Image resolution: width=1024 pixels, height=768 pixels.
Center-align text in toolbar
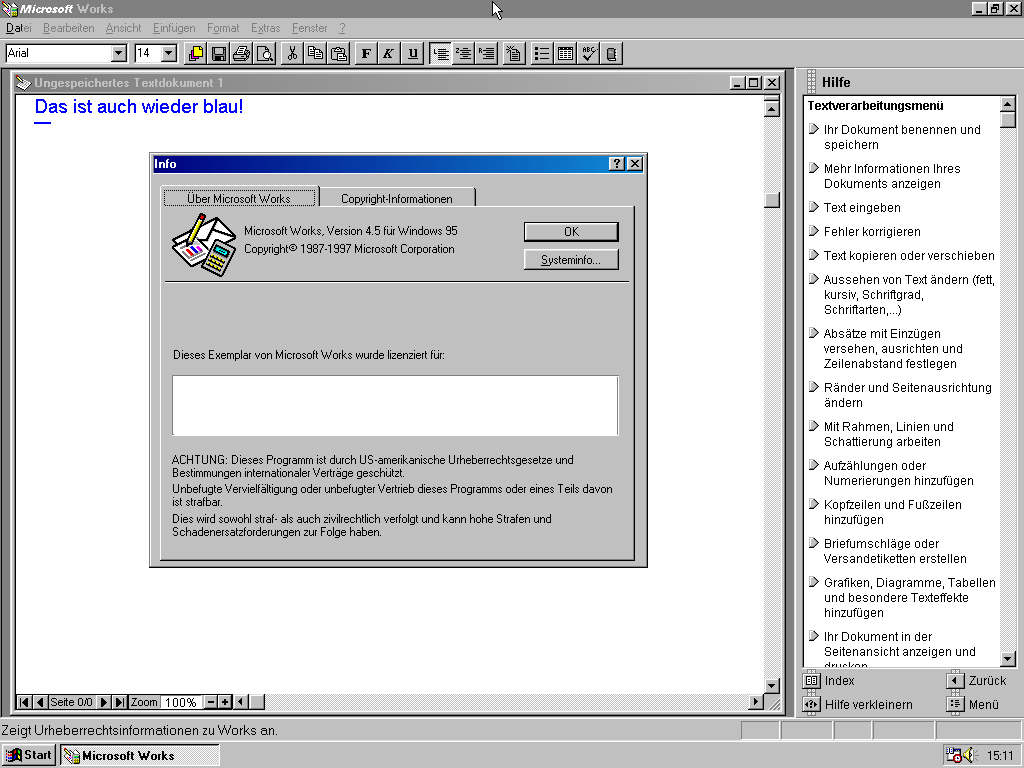(x=464, y=54)
